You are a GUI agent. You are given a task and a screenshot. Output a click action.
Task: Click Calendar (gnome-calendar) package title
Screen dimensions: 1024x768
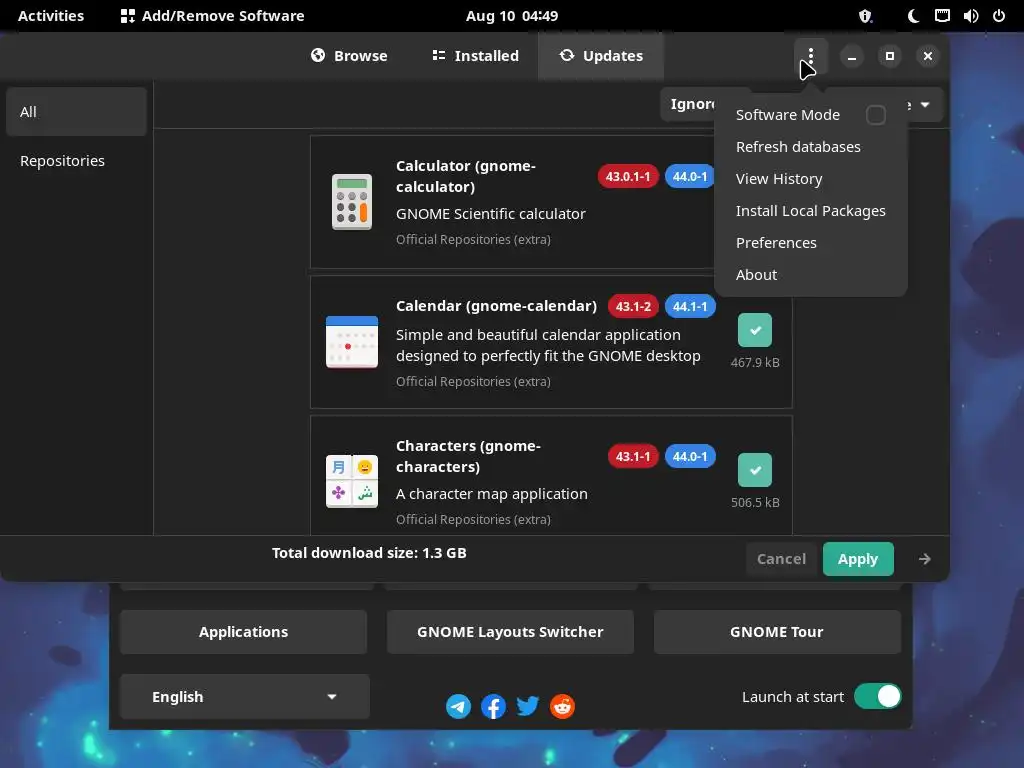(496, 306)
